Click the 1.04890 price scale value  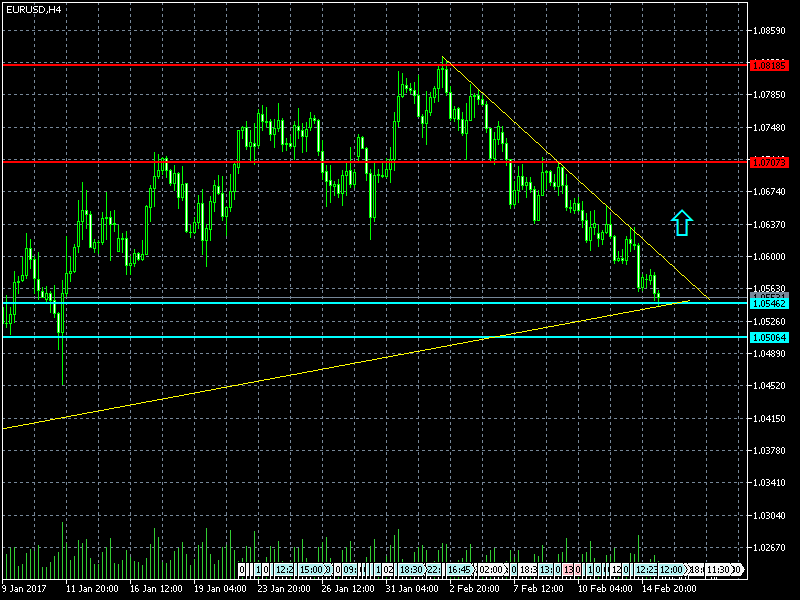point(769,354)
